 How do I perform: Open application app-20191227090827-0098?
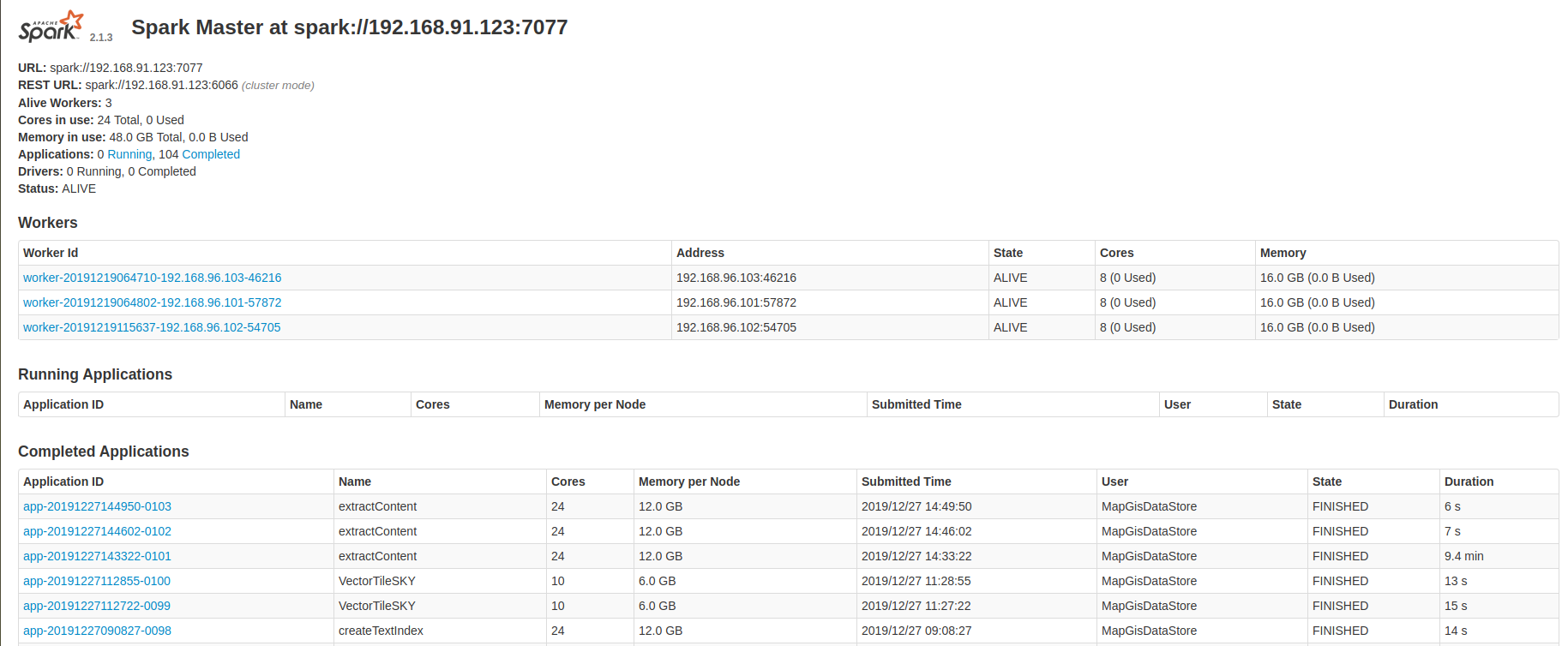click(97, 631)
